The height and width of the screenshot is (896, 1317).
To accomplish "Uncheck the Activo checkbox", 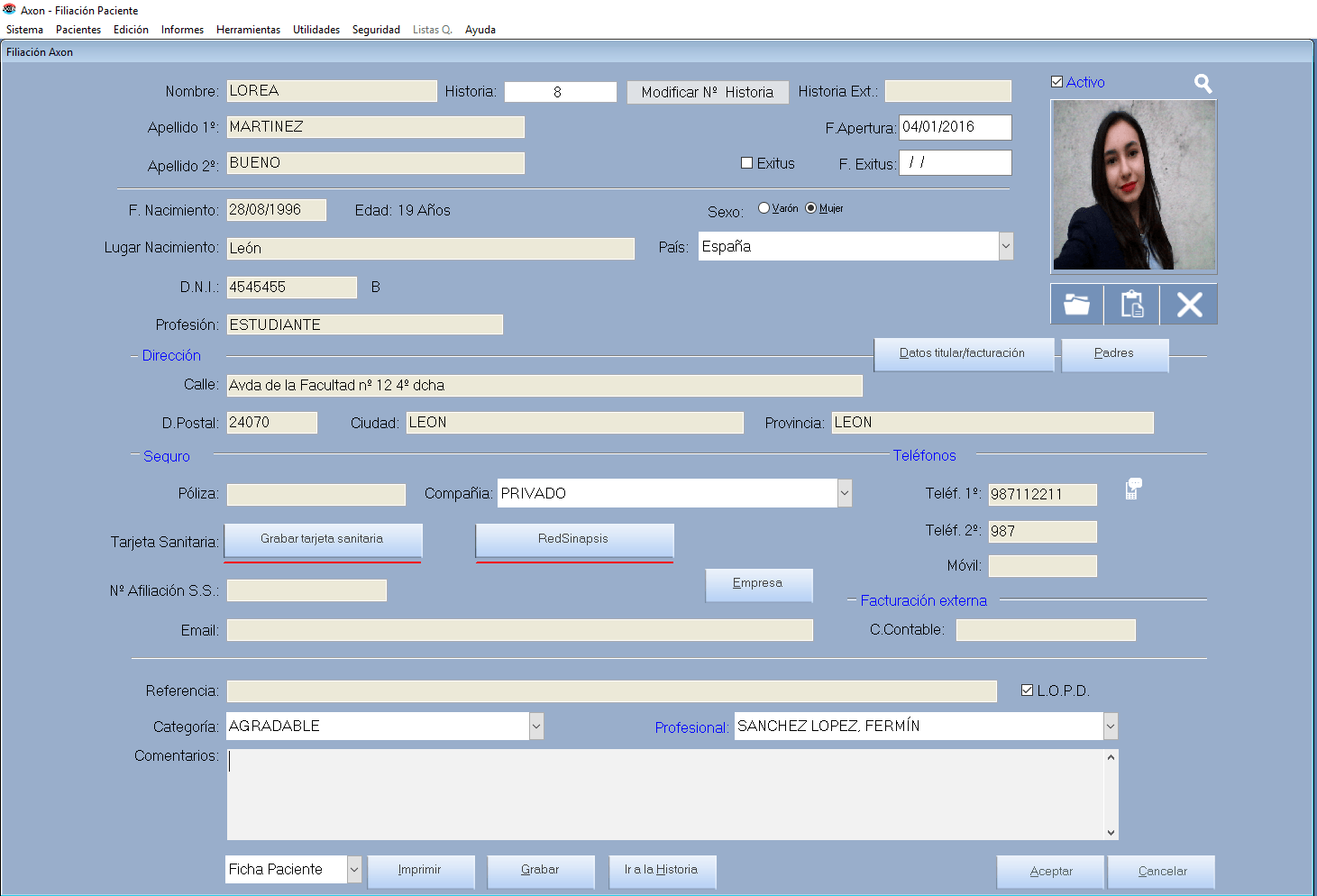I will (1057, 82).
